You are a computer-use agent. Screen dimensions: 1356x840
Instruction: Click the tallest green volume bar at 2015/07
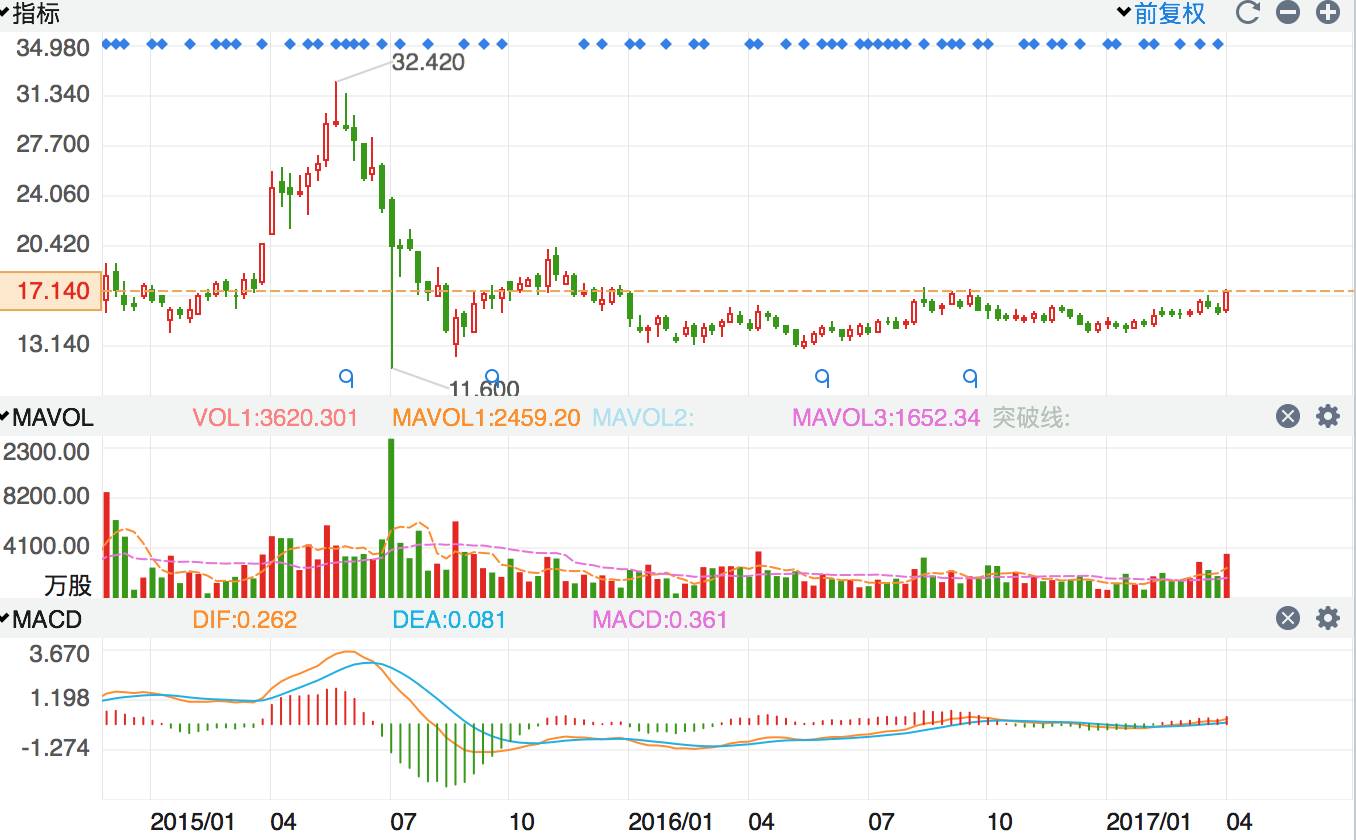point(391,518)
